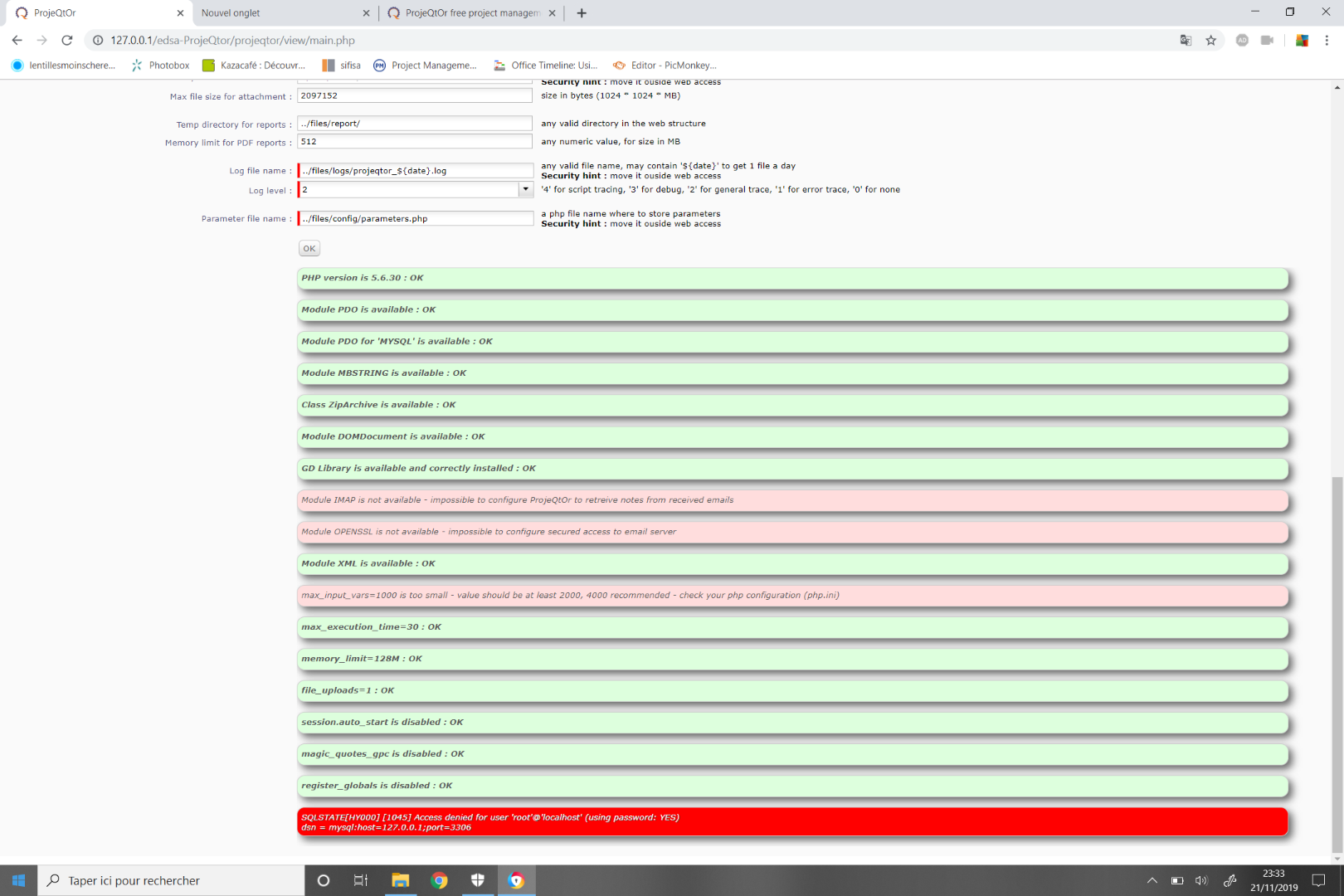Click the Log file name field

415,171
